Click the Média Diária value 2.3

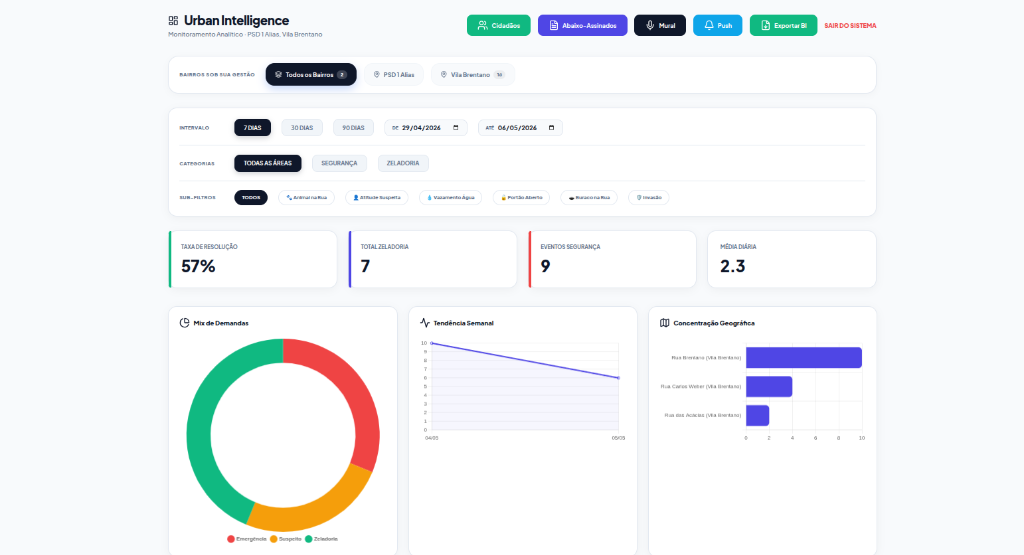pos(733,266)
